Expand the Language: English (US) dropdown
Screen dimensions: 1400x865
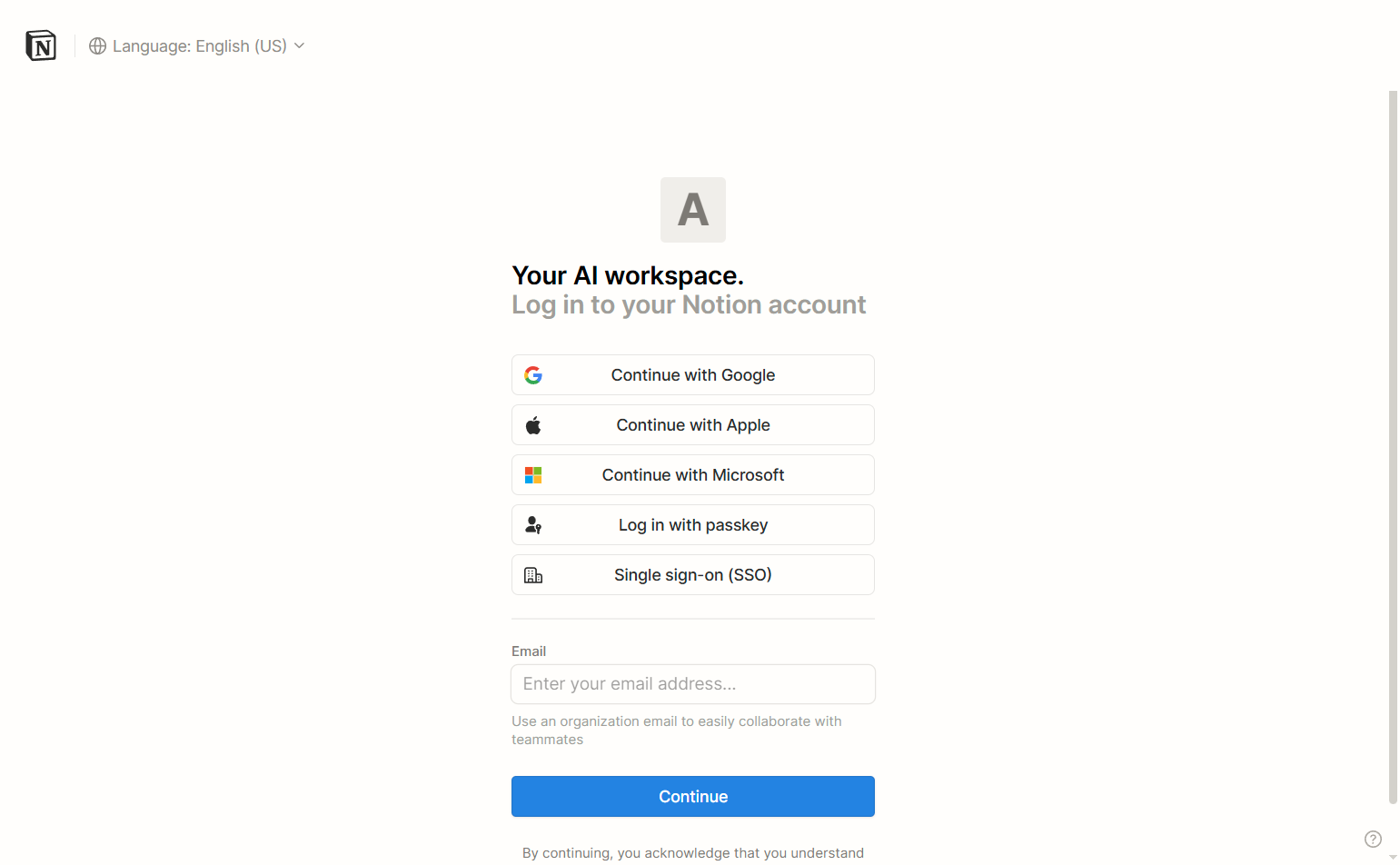(197, 45)
